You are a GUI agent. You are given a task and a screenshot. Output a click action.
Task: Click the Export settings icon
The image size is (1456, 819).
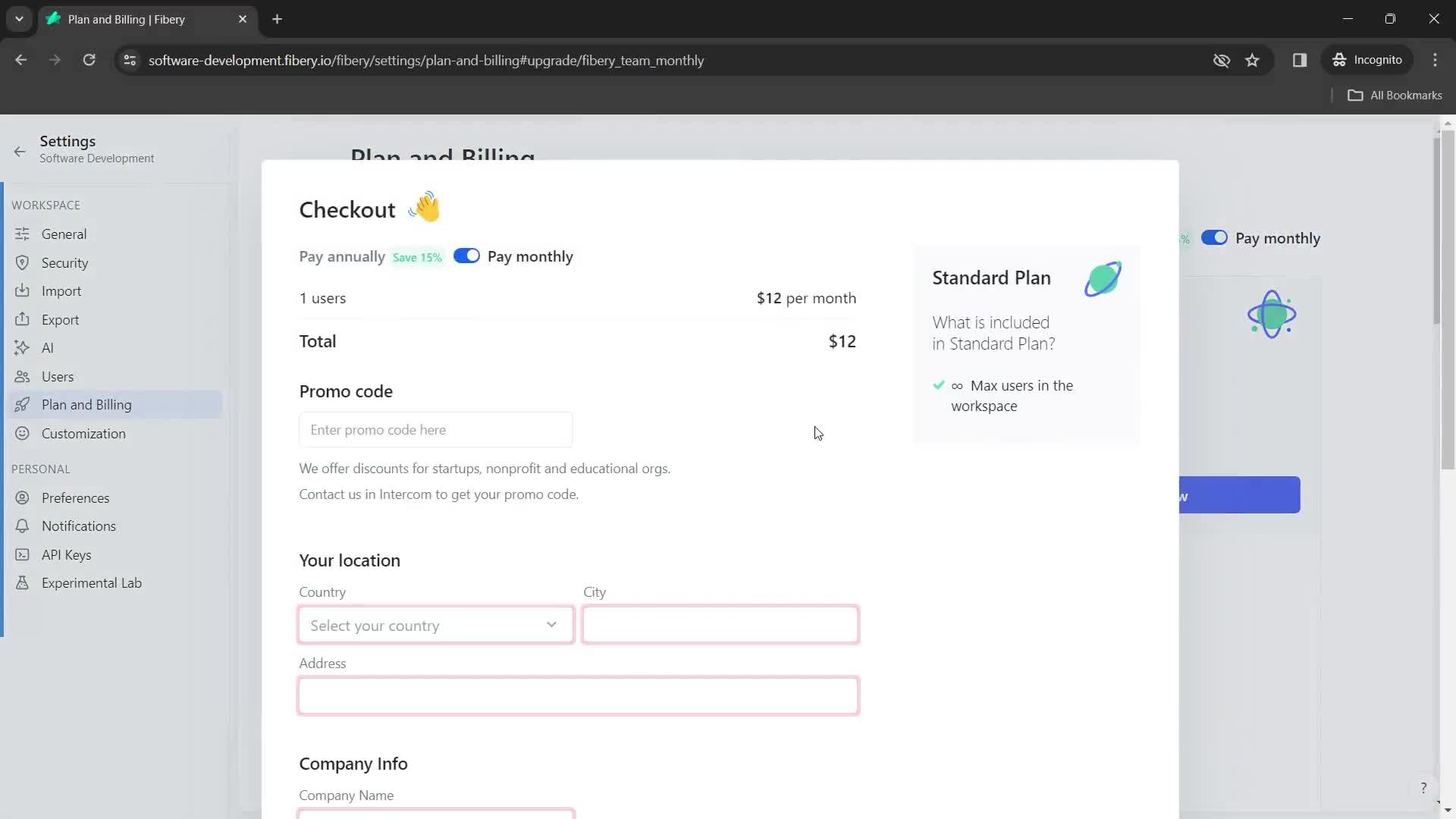(x=22, y=319)
